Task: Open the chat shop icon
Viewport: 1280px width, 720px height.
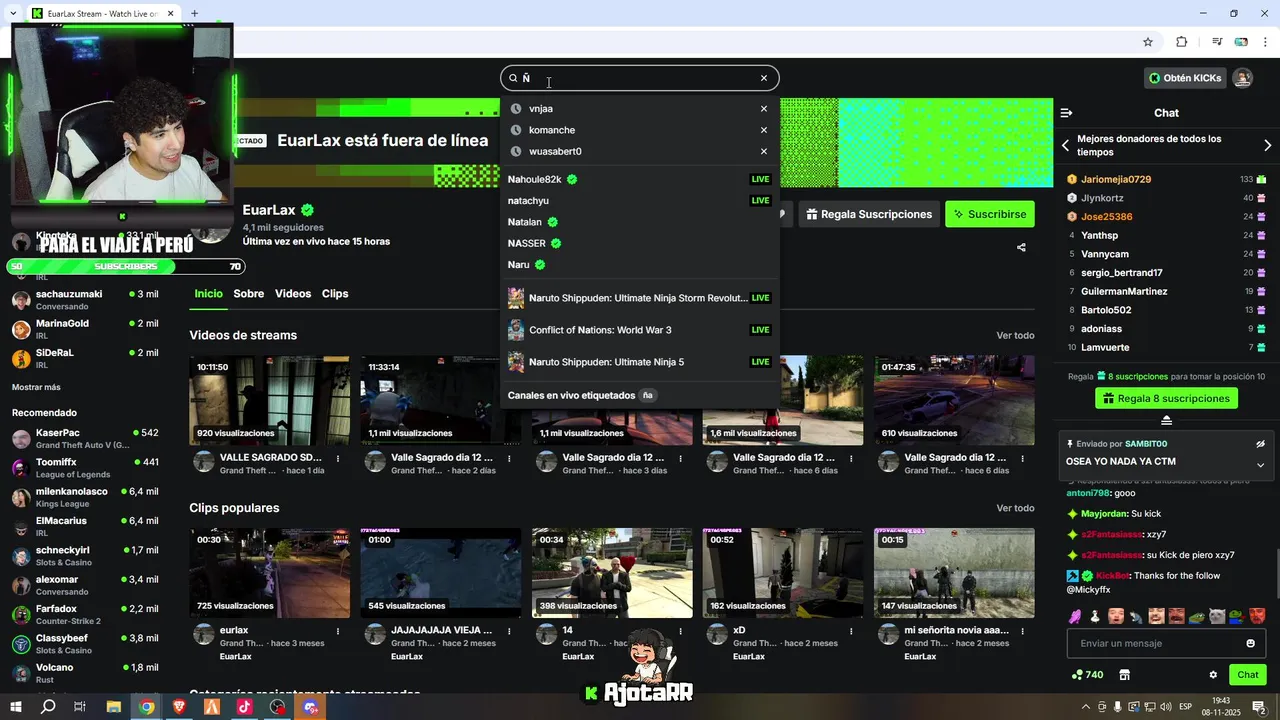Action: click(x=1124, y=675)
